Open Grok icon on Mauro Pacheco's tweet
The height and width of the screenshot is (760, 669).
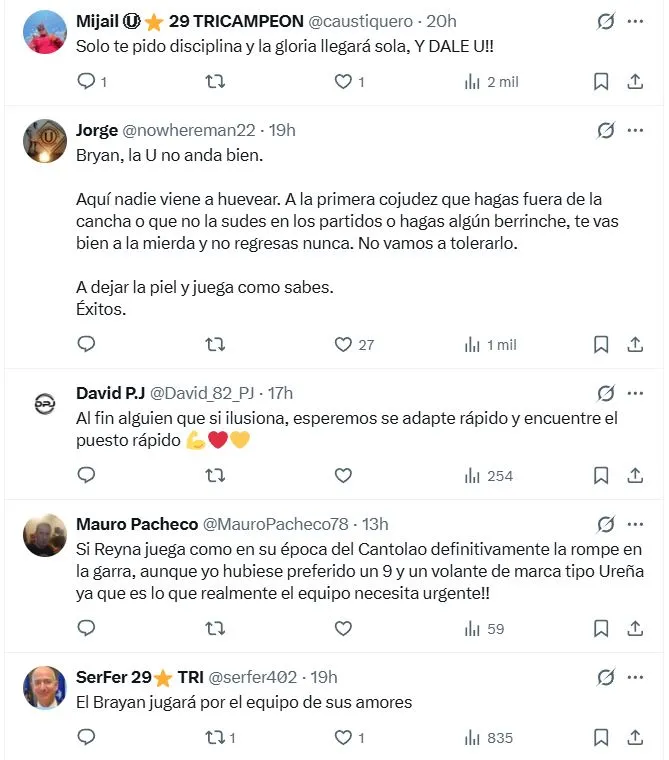tap(605, 524)
